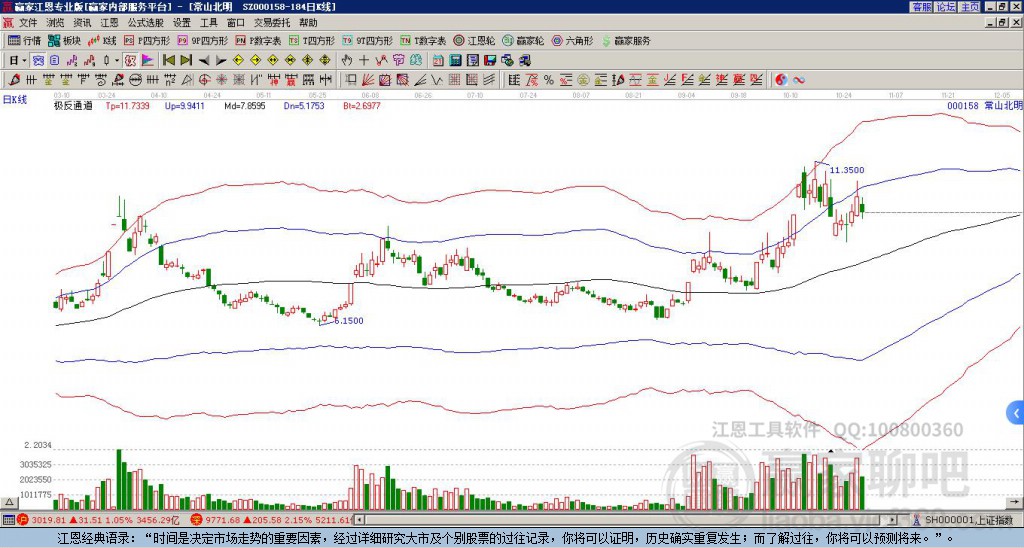The image size is (1024, 548).
Task: Select the red target circle tool
Action: point(204,80)
